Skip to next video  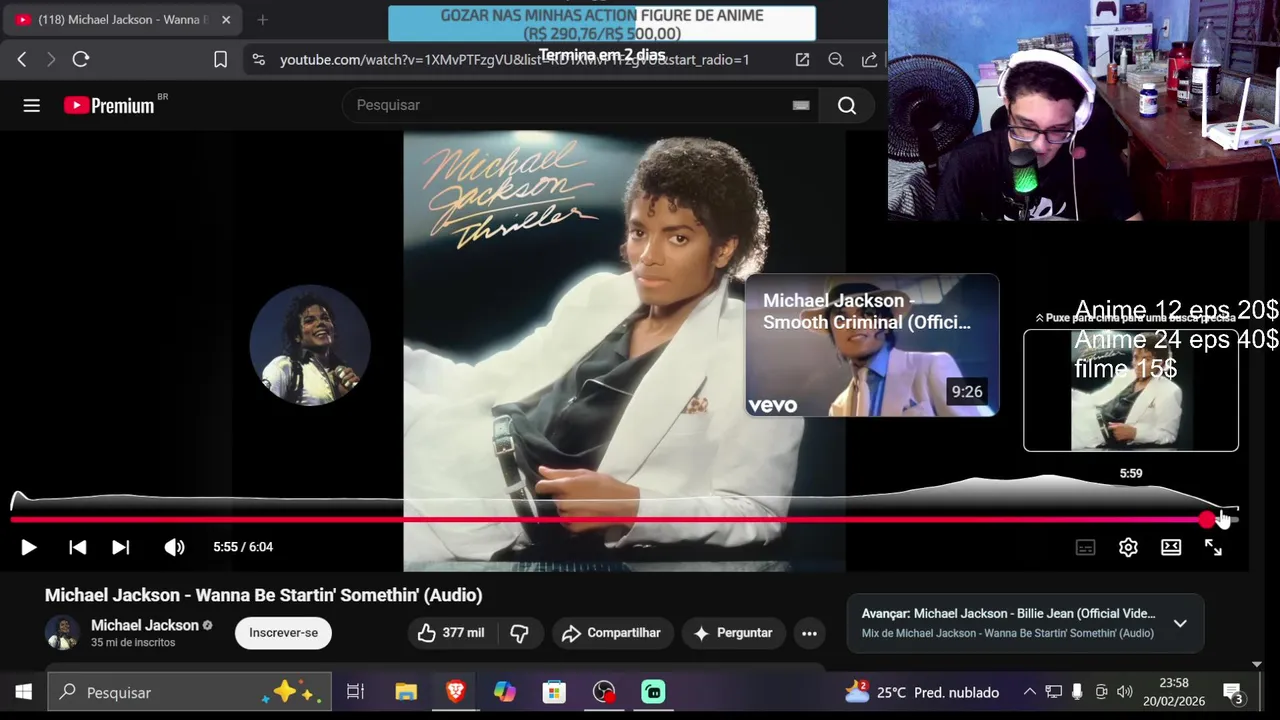[x=120, y=547]
